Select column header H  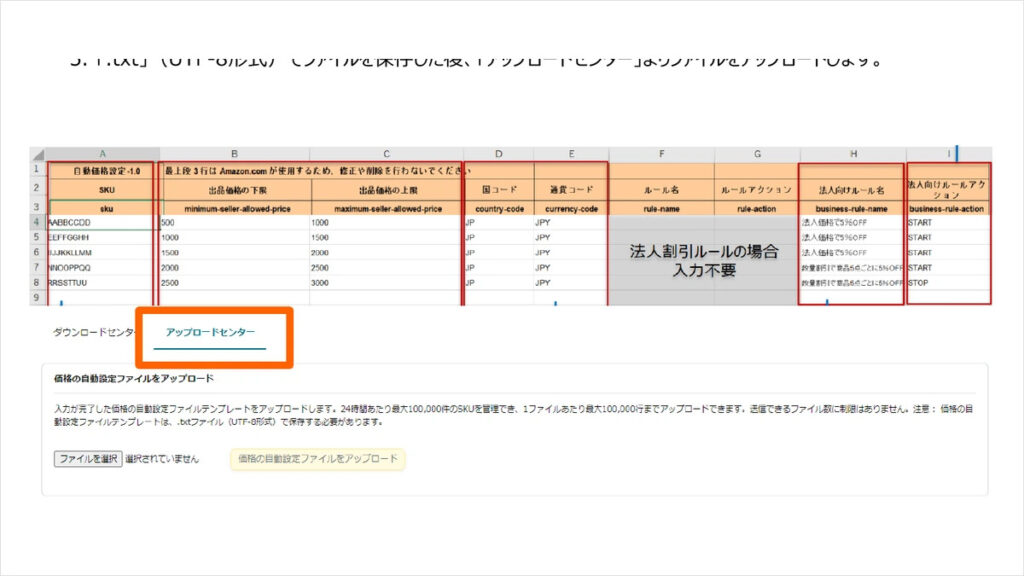[853, 154]
